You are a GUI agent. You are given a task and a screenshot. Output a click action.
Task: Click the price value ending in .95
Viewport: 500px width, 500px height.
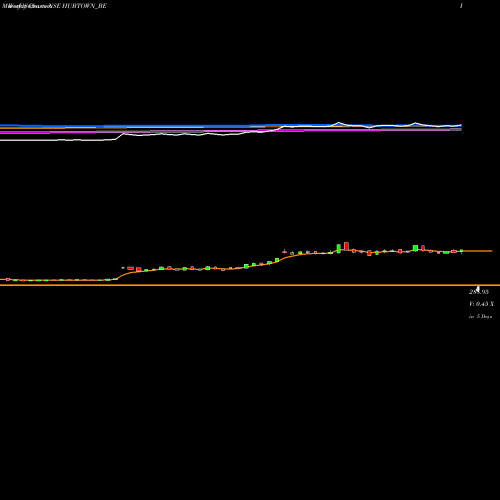coord(479,292)
